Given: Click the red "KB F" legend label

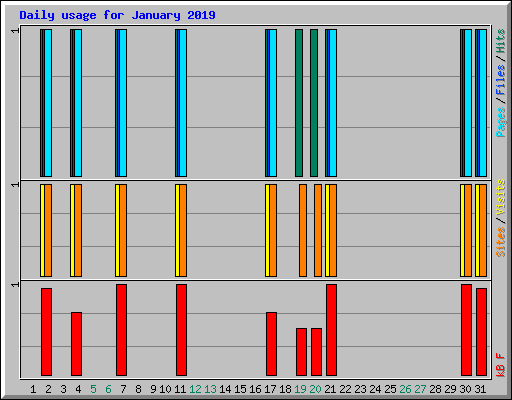Looking at the screenshot, I should [501, 365].
